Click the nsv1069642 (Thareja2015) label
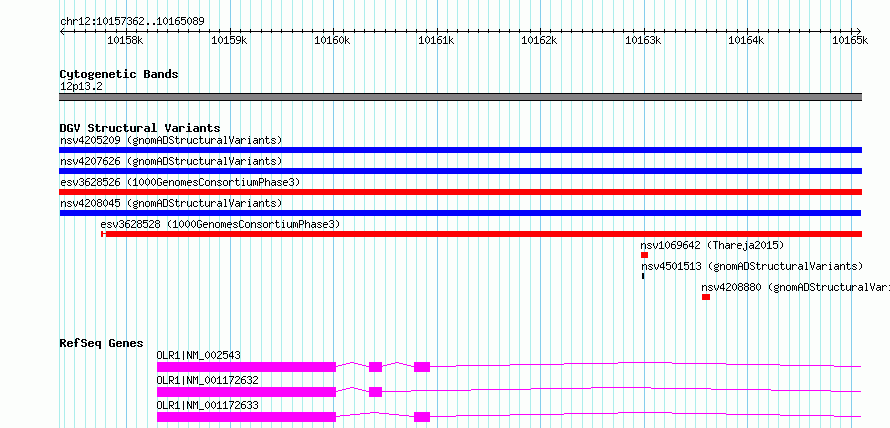This screenshot has width=890, height=428. click(x=712, y=245)
